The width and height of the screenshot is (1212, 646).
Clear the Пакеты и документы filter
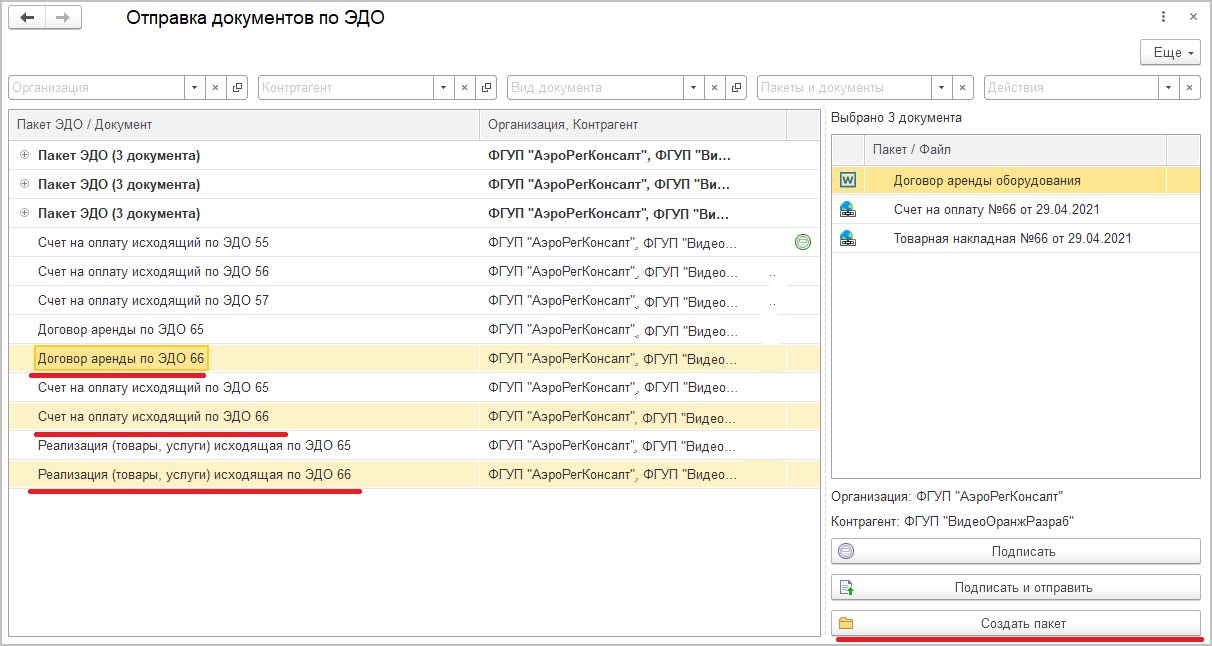[x=963, y=87]
